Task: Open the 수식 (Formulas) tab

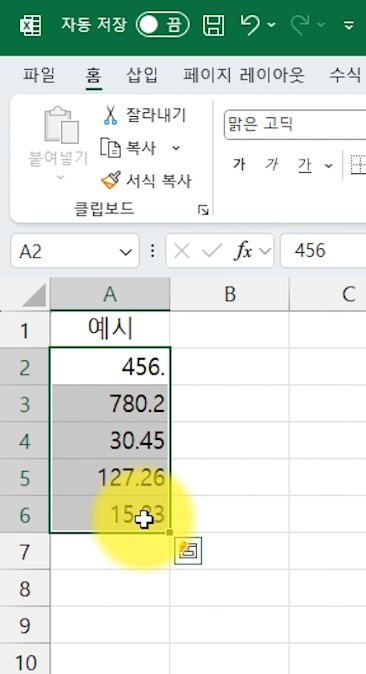Action: tap(345, 76)
